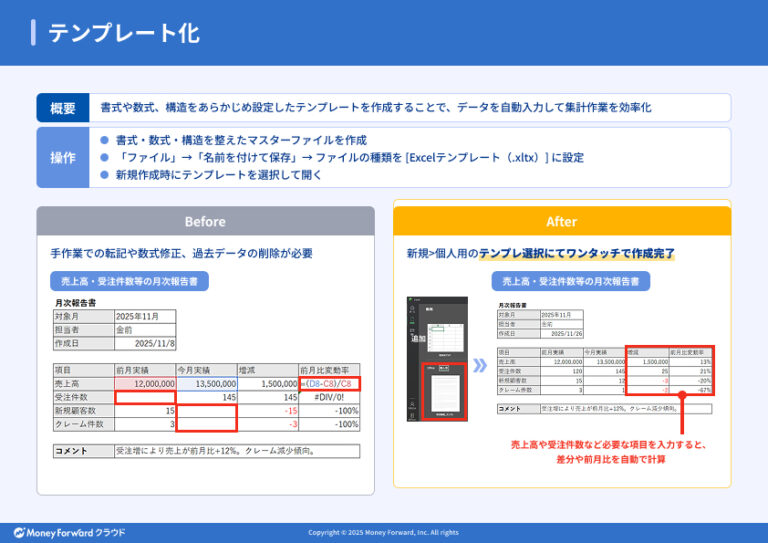Select the red -3 cell in Before table
Image resolution: width=768 pixels, height=543 pixels.
268,424
